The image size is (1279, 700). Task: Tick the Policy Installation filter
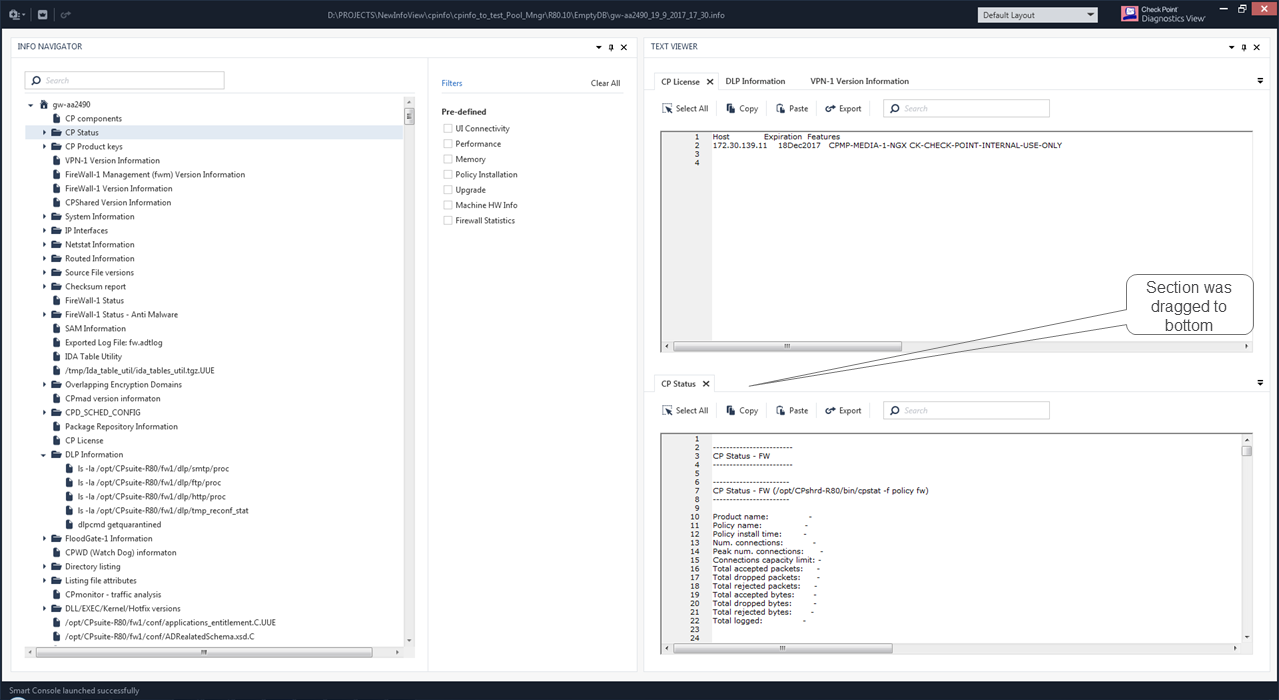pos(448,174)
